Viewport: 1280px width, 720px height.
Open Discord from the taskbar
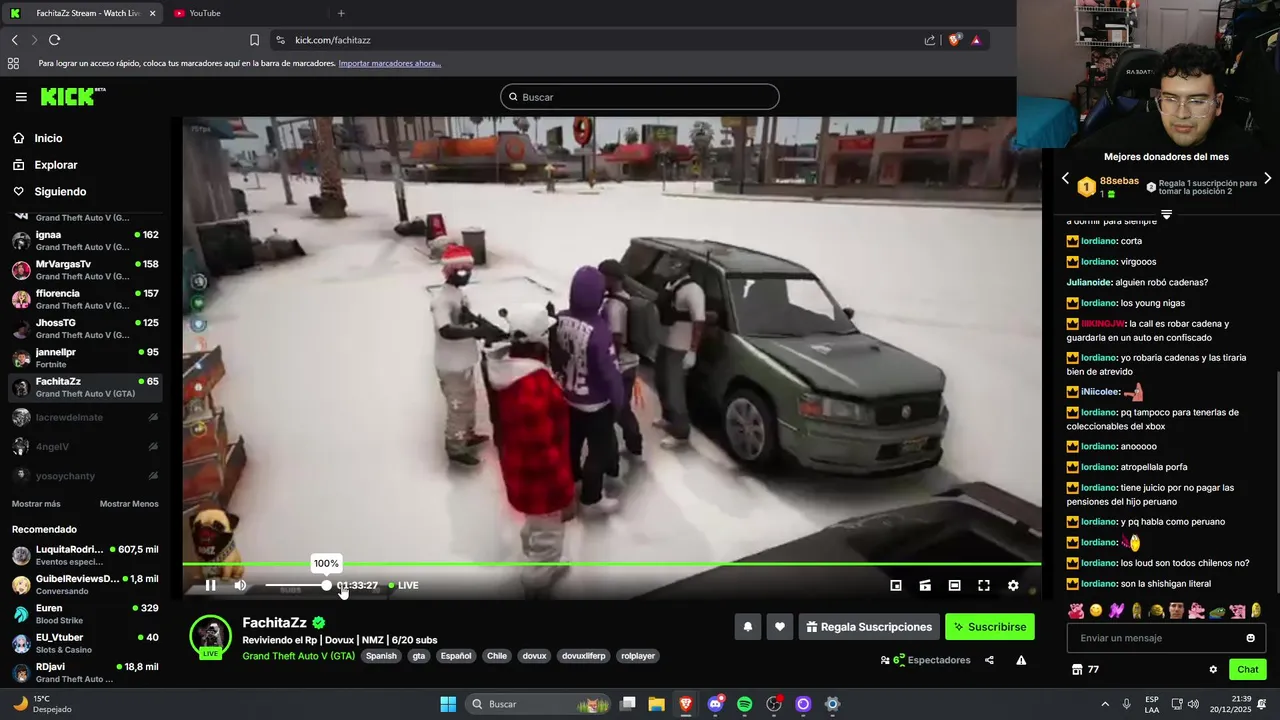point(715,704)
